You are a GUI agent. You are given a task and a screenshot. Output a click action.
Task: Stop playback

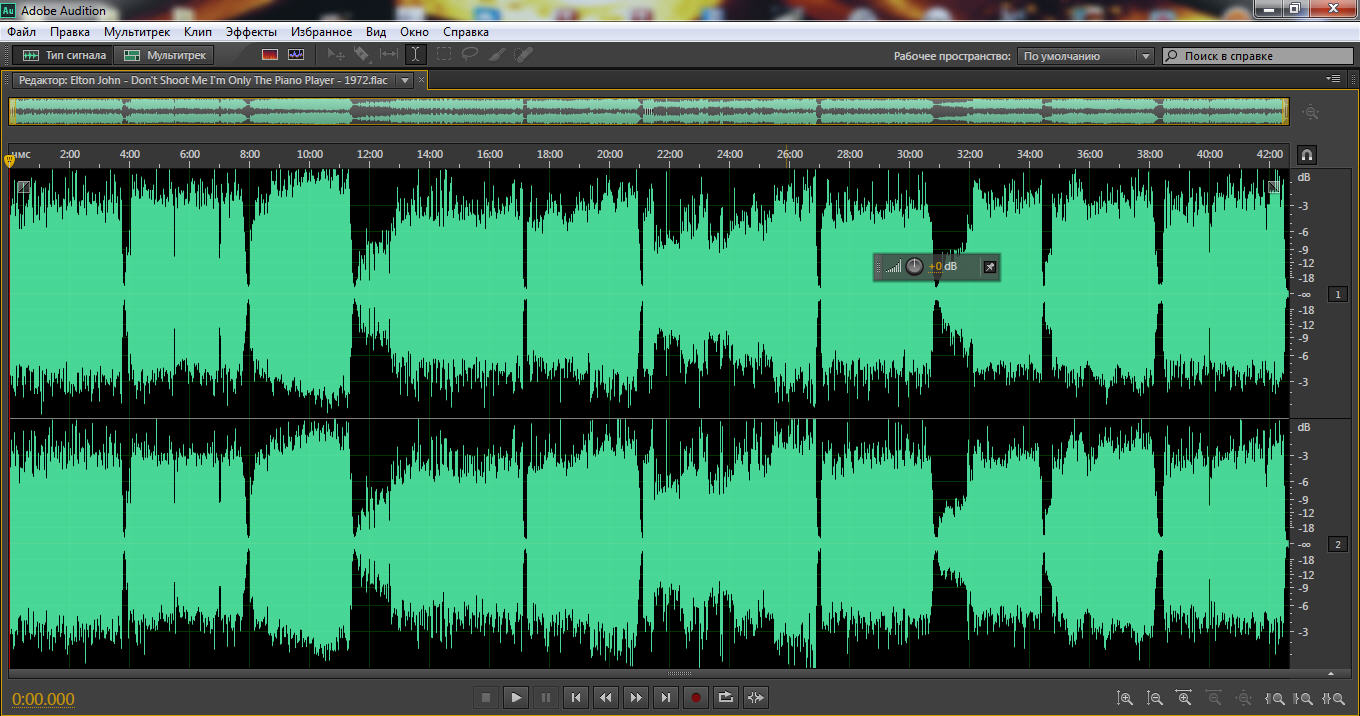[x=486, y=697]
